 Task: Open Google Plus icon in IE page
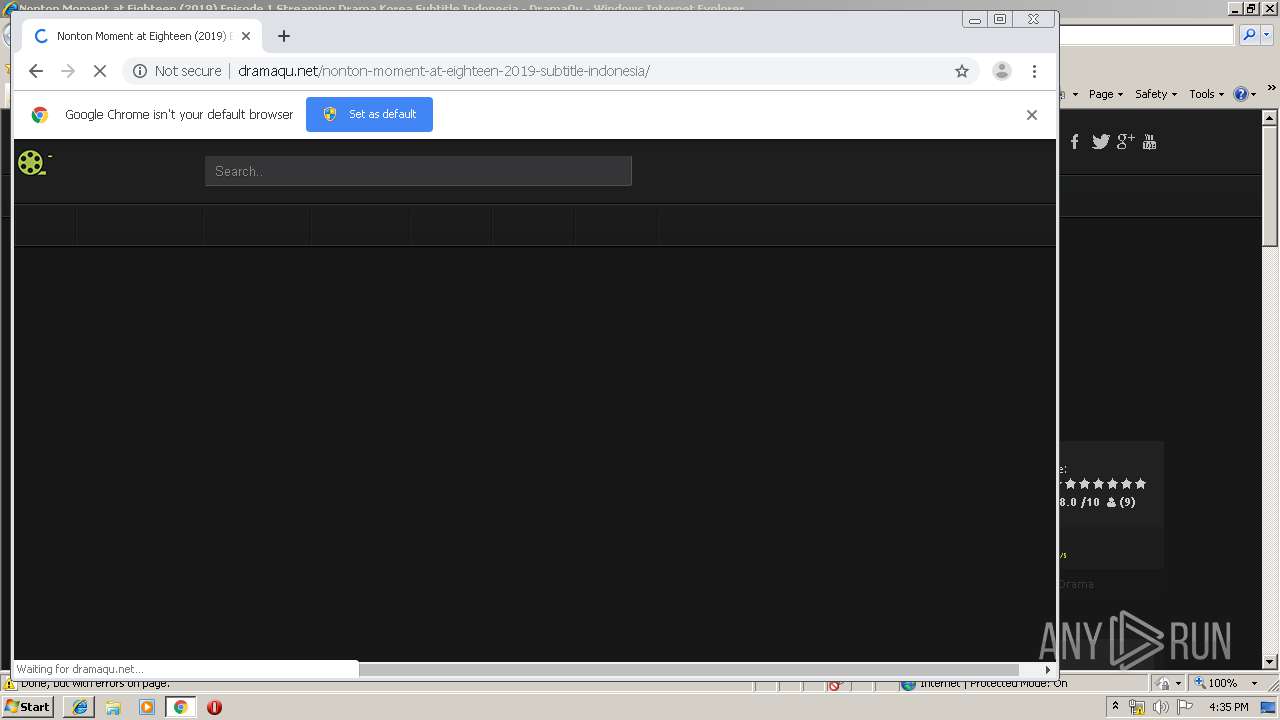1126,142
